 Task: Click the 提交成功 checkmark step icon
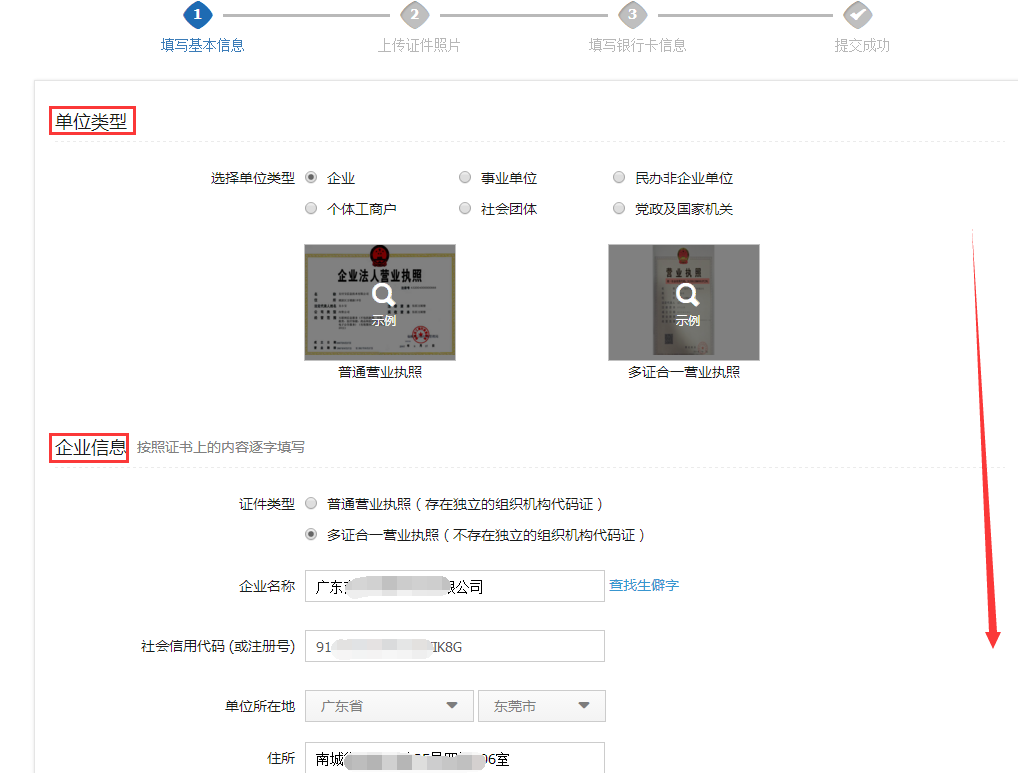tap(857, 14)
